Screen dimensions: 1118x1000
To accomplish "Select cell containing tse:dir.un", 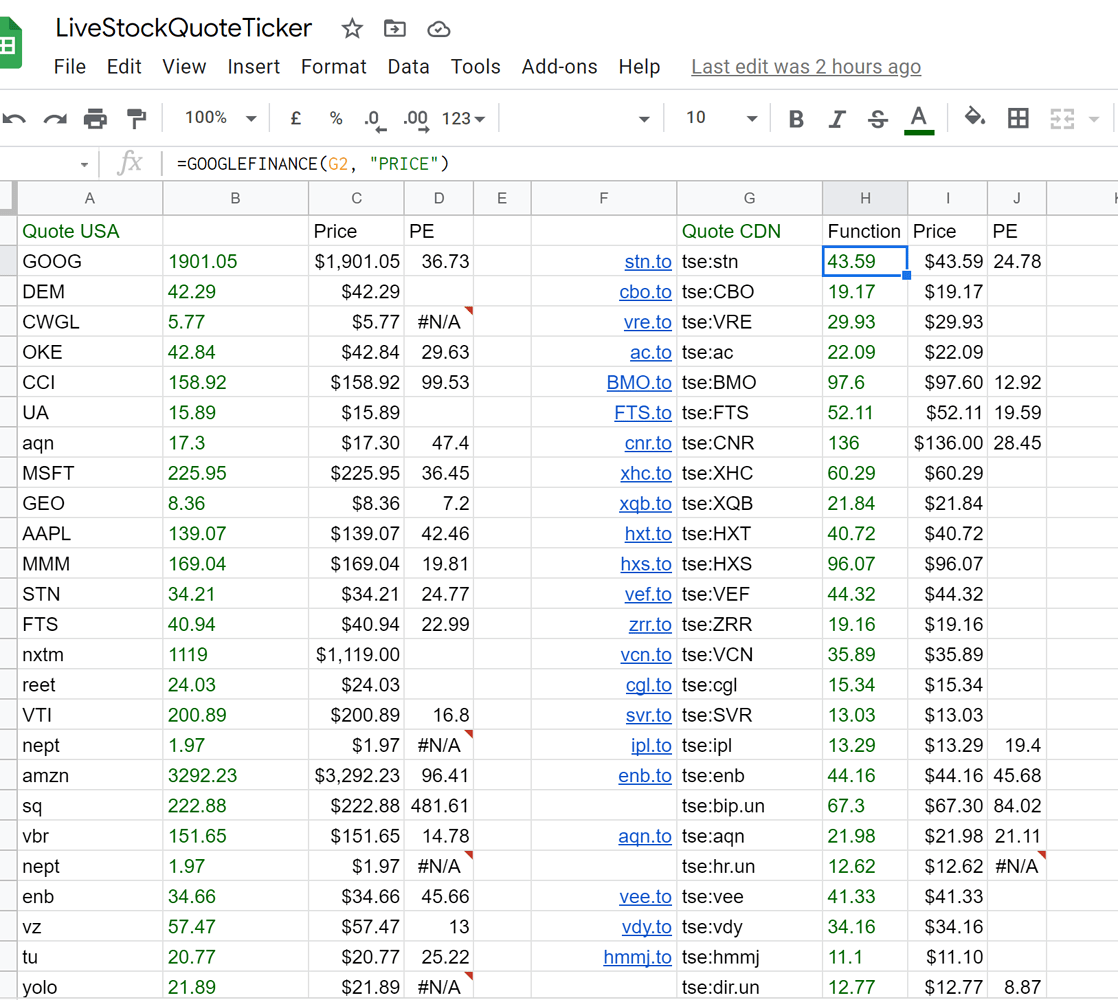I will point(749,987).
